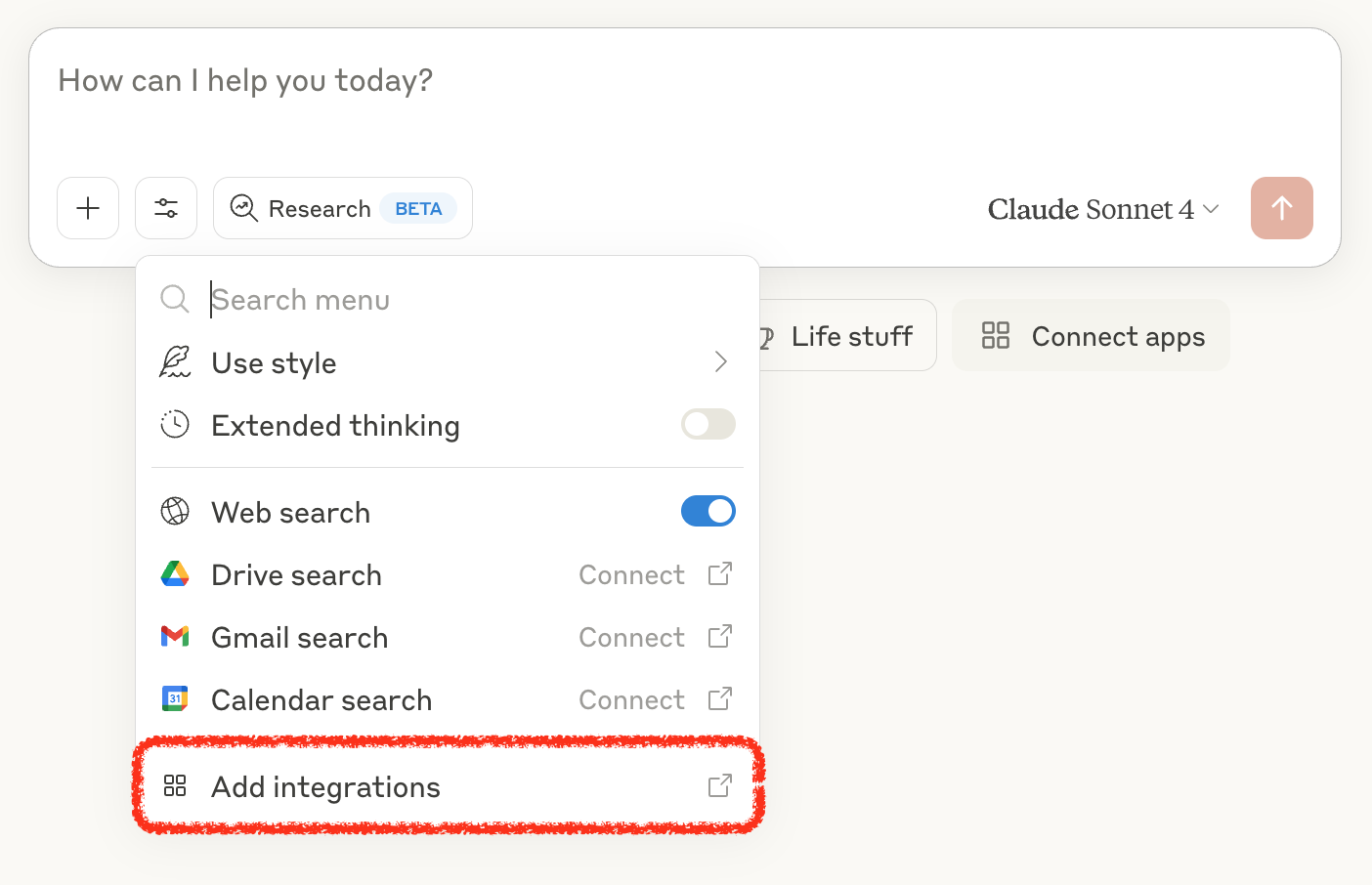Click the external link icon for Gmail search

point(720,636)
